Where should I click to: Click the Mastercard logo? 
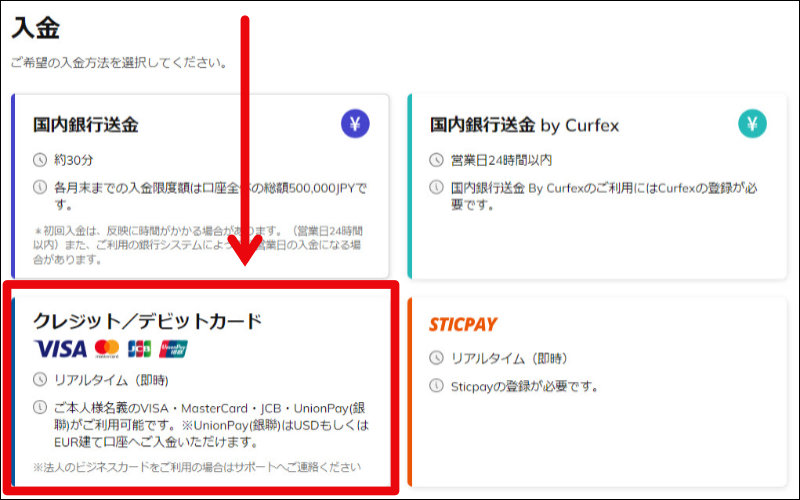[x=107, y=348]
